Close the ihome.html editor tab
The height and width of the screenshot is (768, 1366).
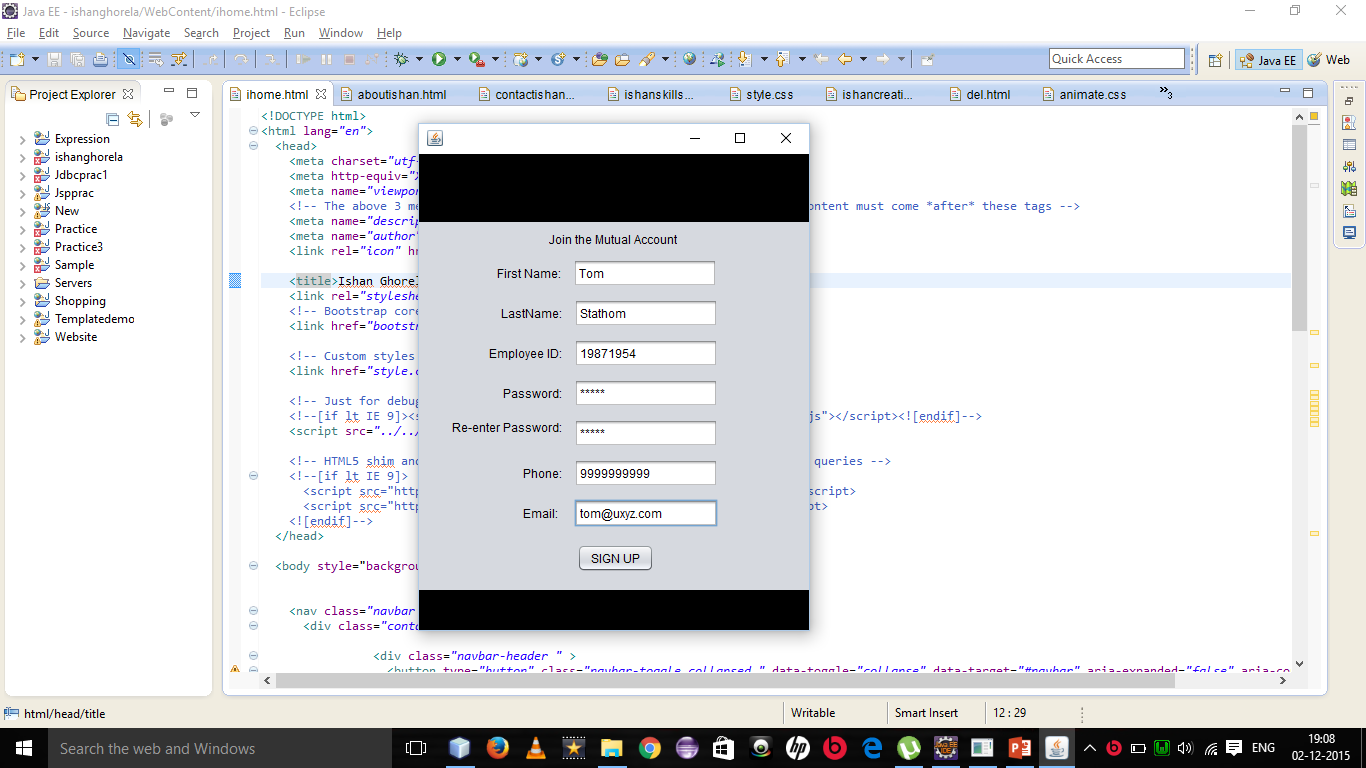(321, 95)
